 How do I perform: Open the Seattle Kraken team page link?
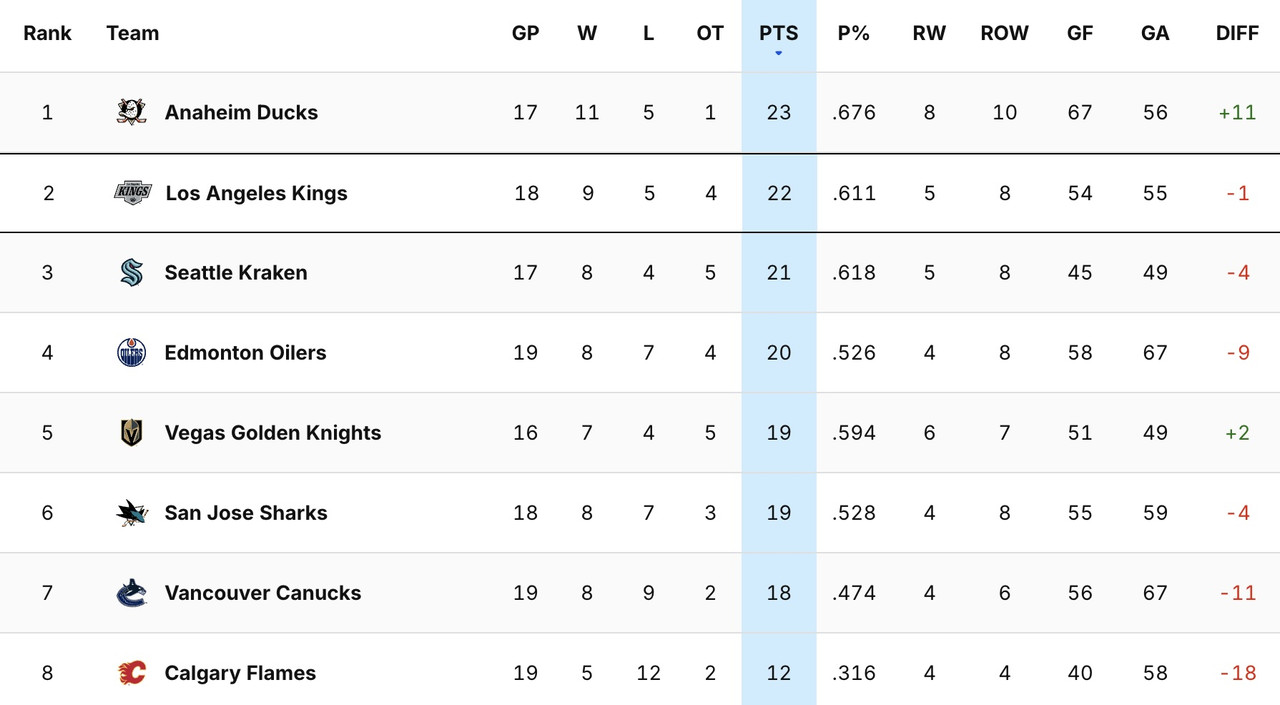pyautogui.click(x=235, y=272)
